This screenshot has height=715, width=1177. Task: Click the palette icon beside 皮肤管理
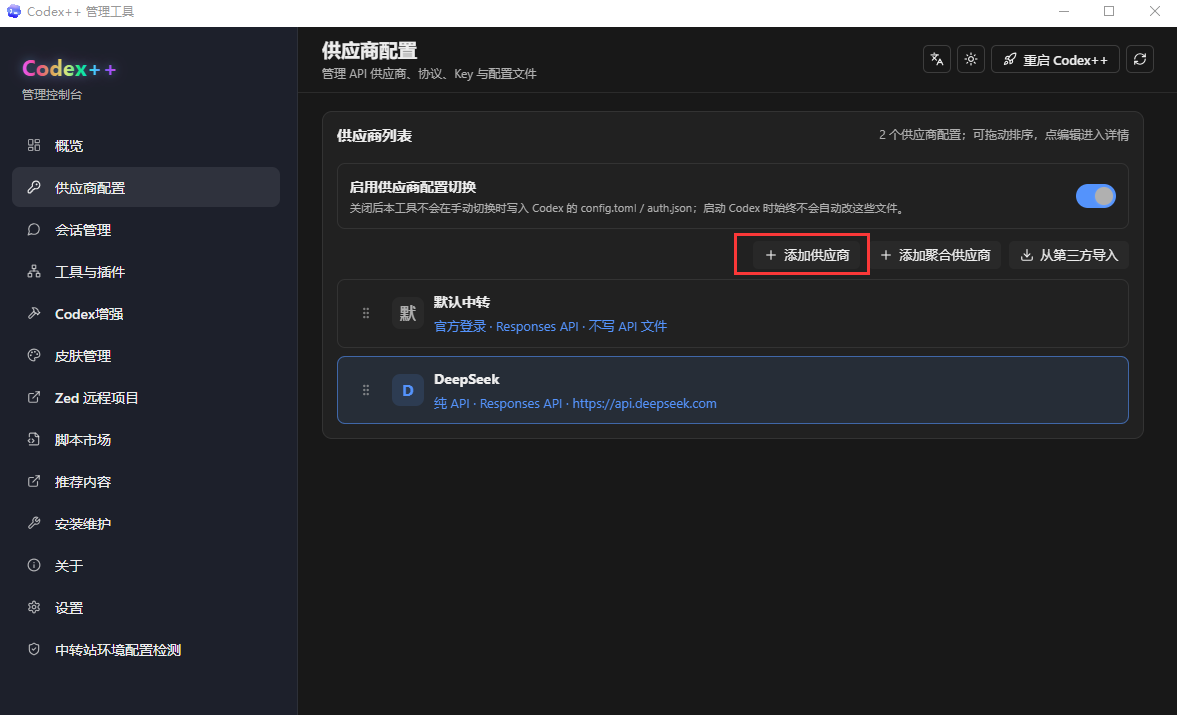[34, 355]
